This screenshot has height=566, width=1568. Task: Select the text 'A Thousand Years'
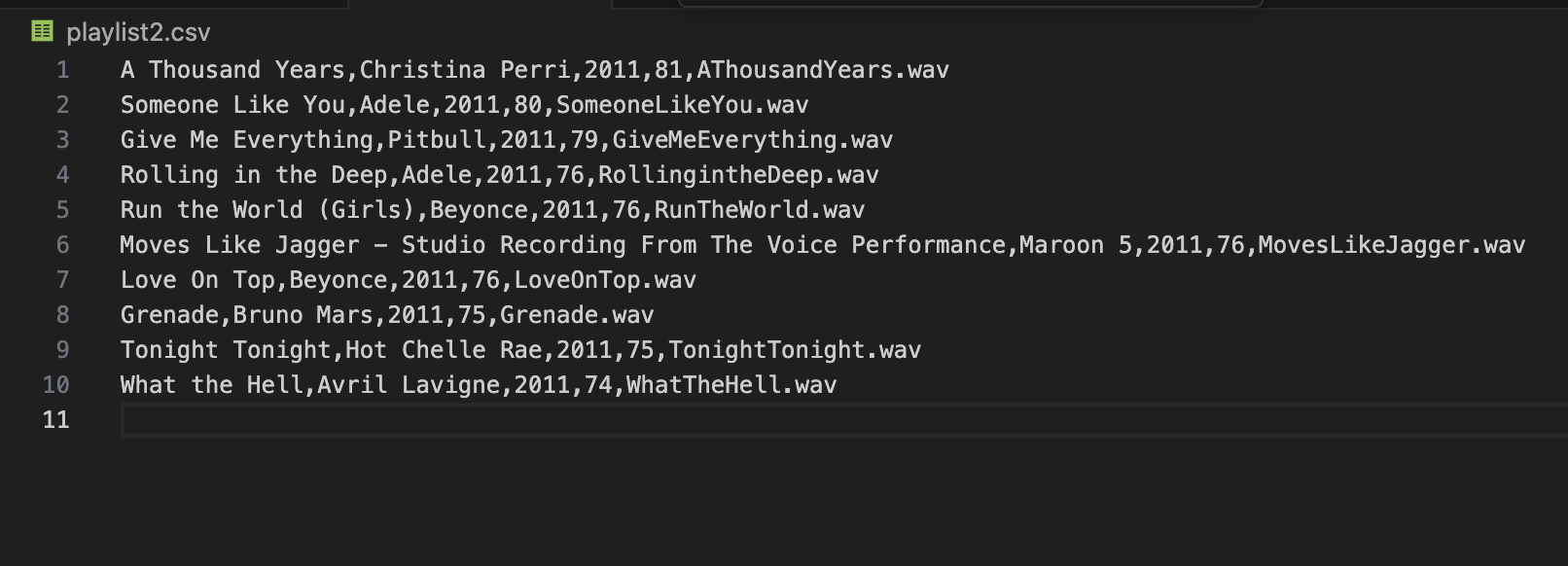233,69
